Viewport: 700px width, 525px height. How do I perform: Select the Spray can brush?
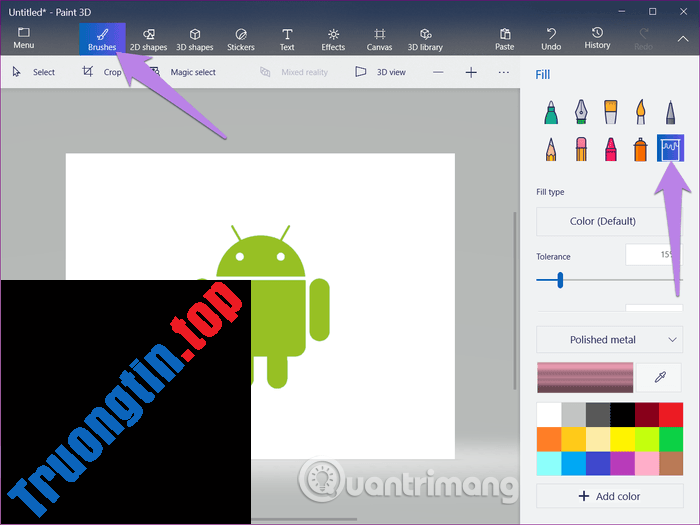point(641,149)
